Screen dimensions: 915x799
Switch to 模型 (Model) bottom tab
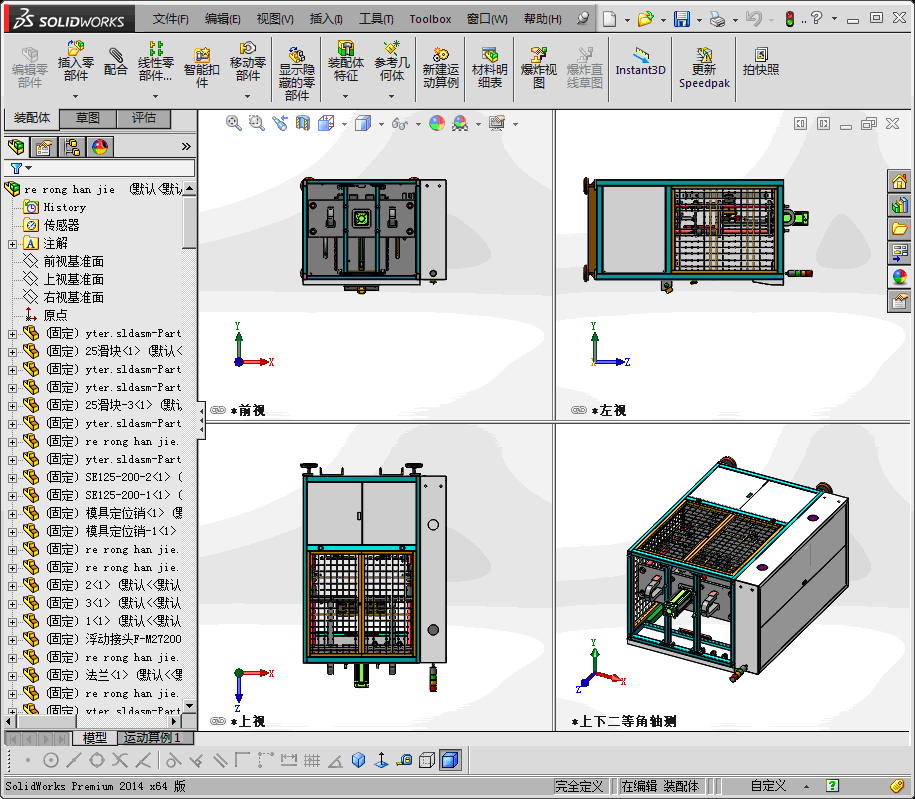95,738
